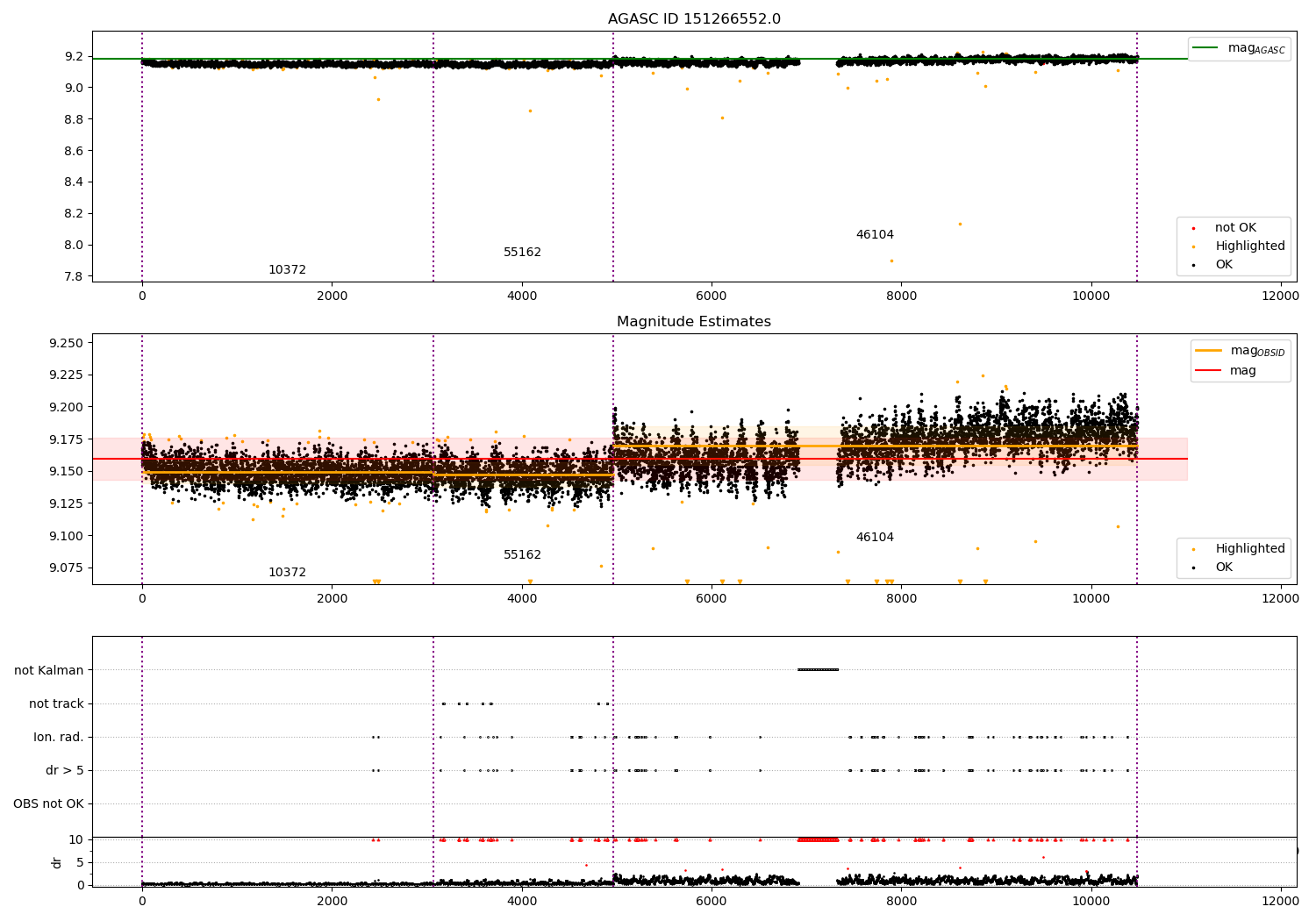Click the 46104 label in the Magnitude Estimates plot
The height and width of the screenshot is (921, 1316).
point(875,538)
